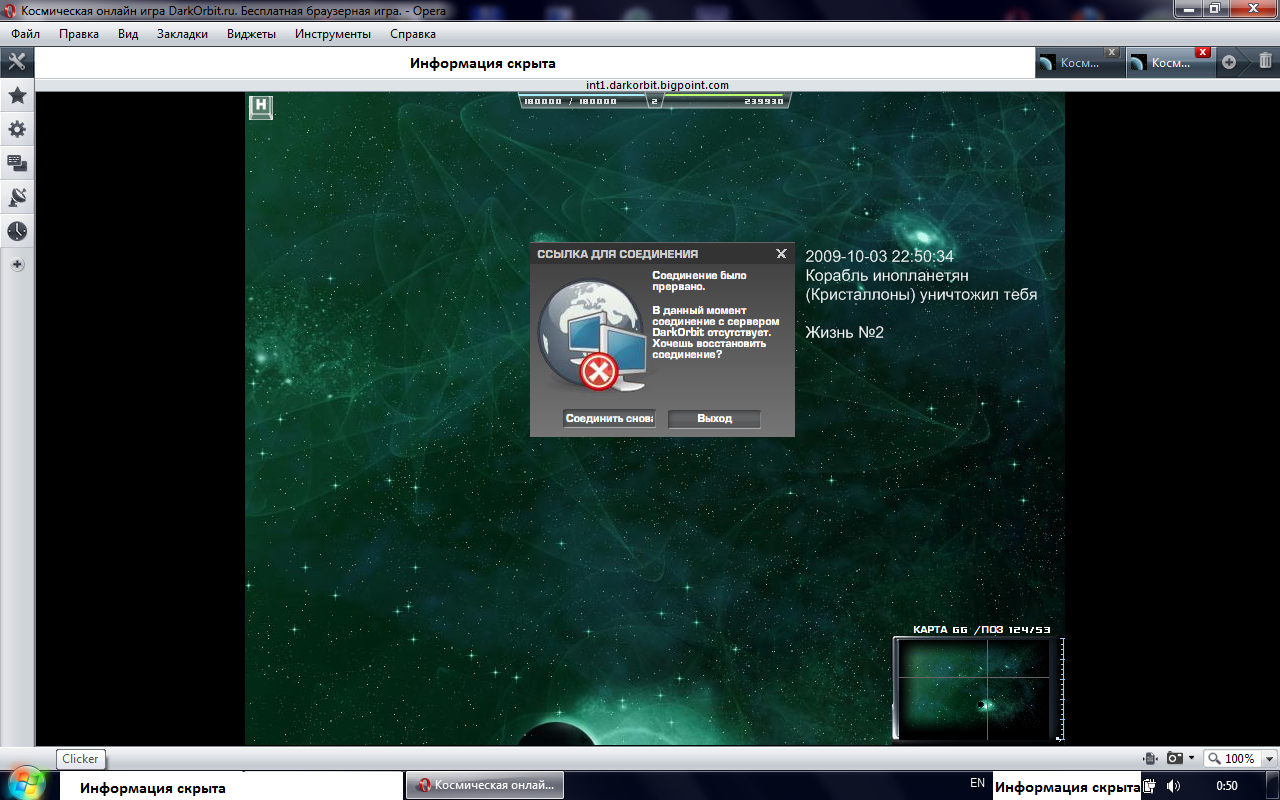Open the Инструменты menu
This screenshot has height=800, width=1280.
[332, 34]
